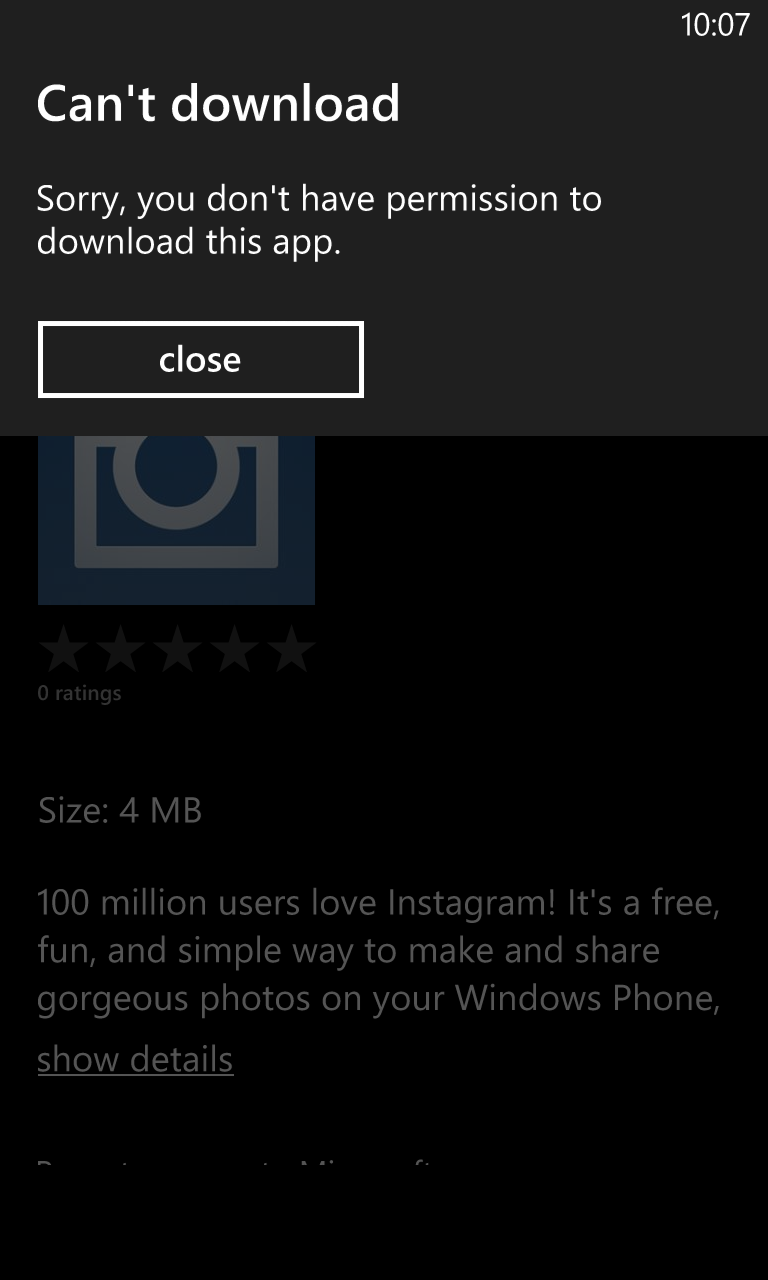Select the first rating star

63,650
